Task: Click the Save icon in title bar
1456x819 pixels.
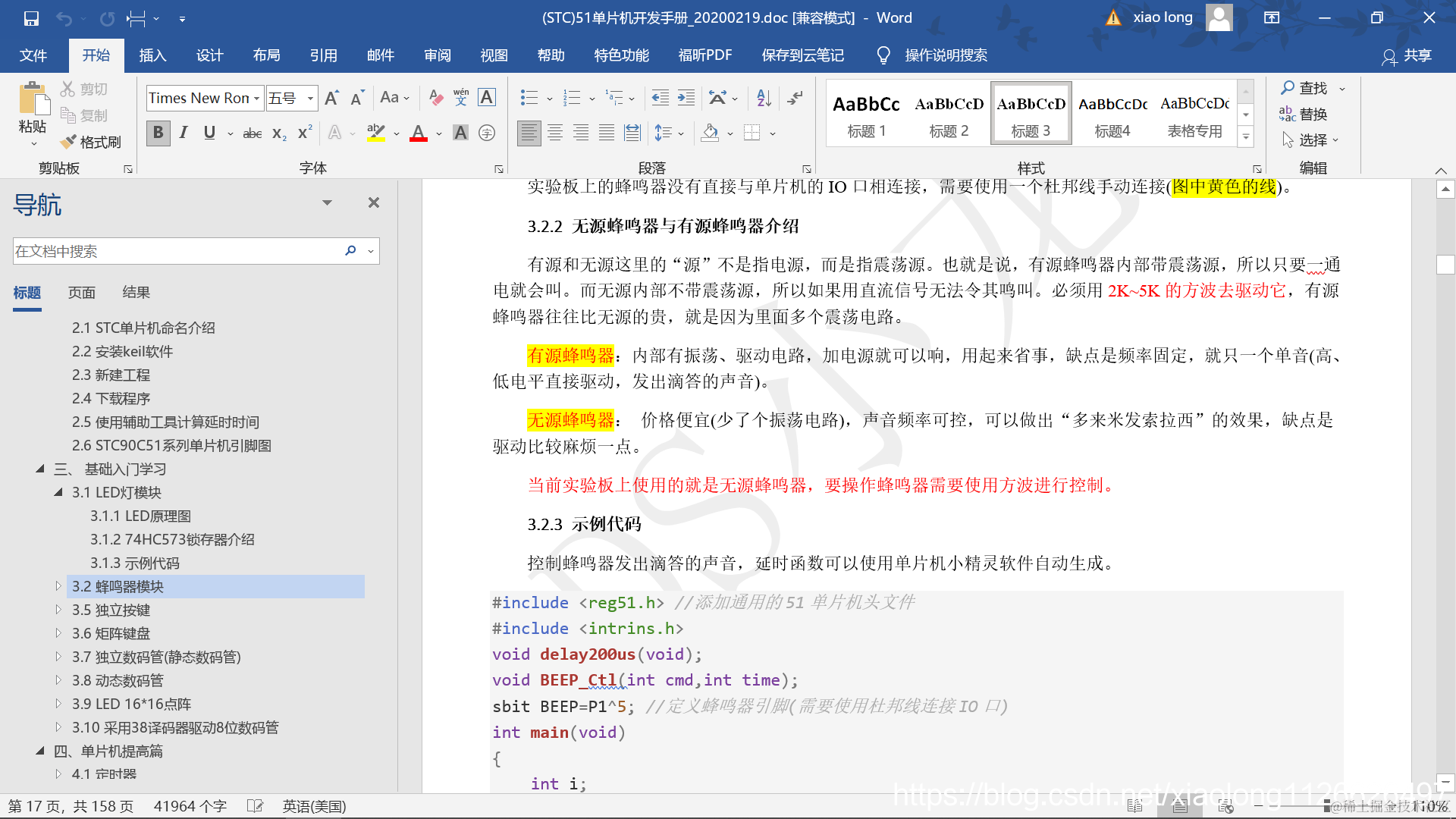Action: 31,18
